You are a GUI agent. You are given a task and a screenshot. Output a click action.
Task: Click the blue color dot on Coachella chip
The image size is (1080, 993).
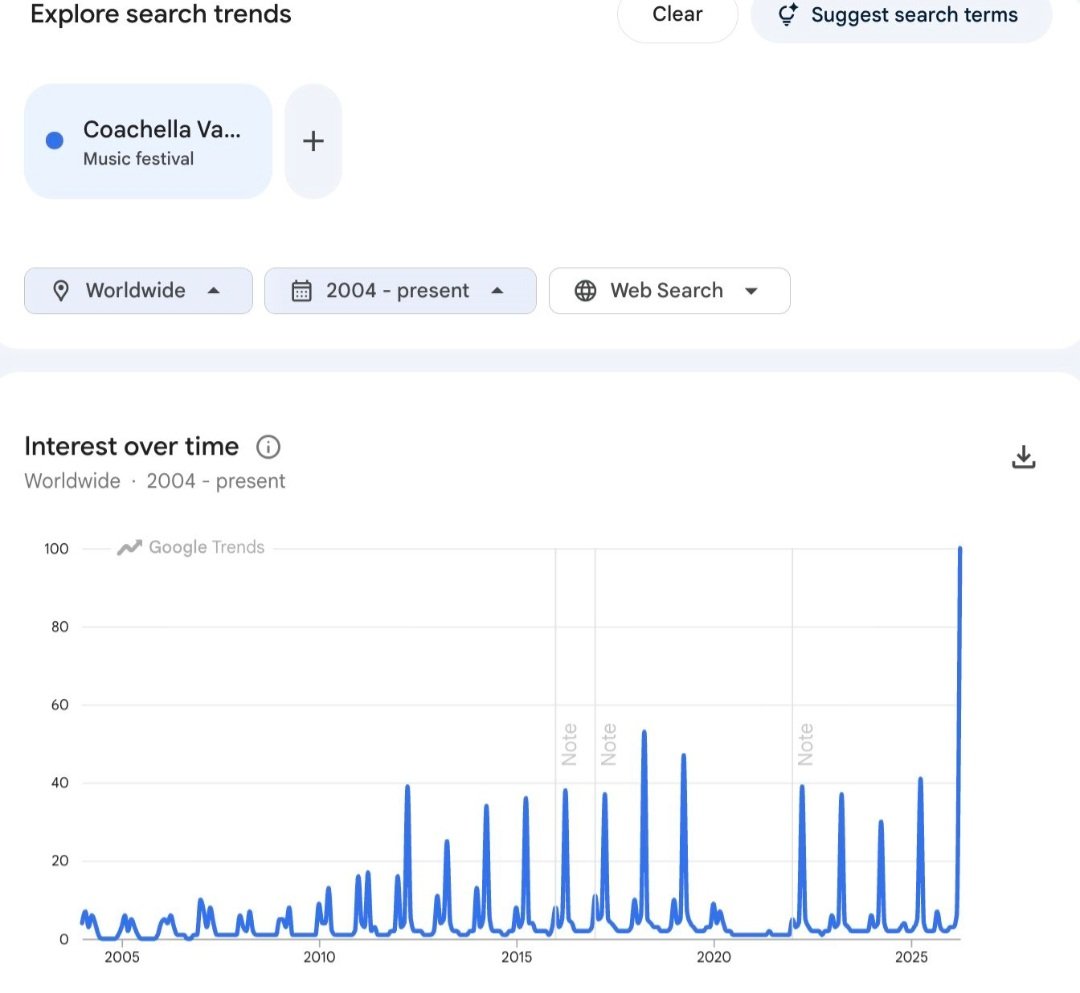tap(54, 140)
